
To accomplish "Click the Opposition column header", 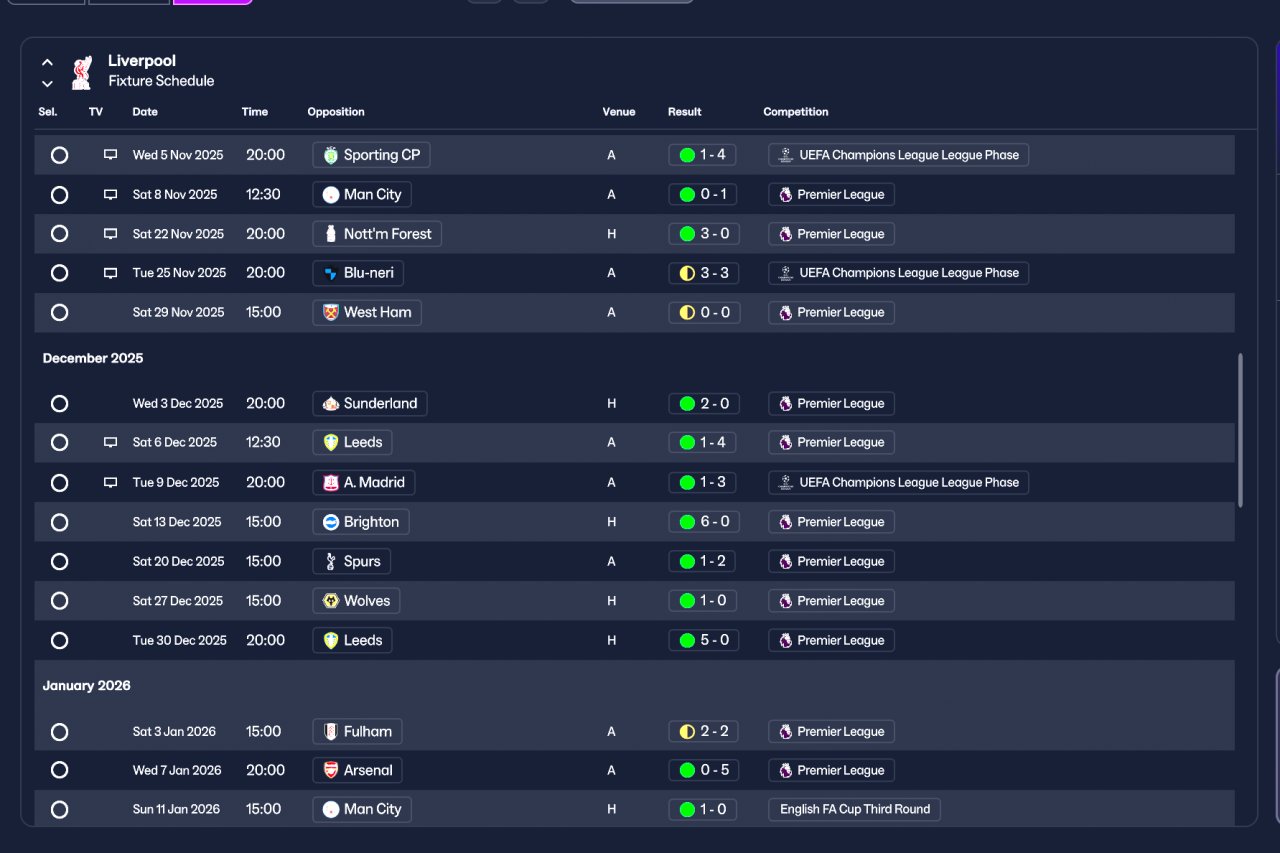I will pos(336,112).
